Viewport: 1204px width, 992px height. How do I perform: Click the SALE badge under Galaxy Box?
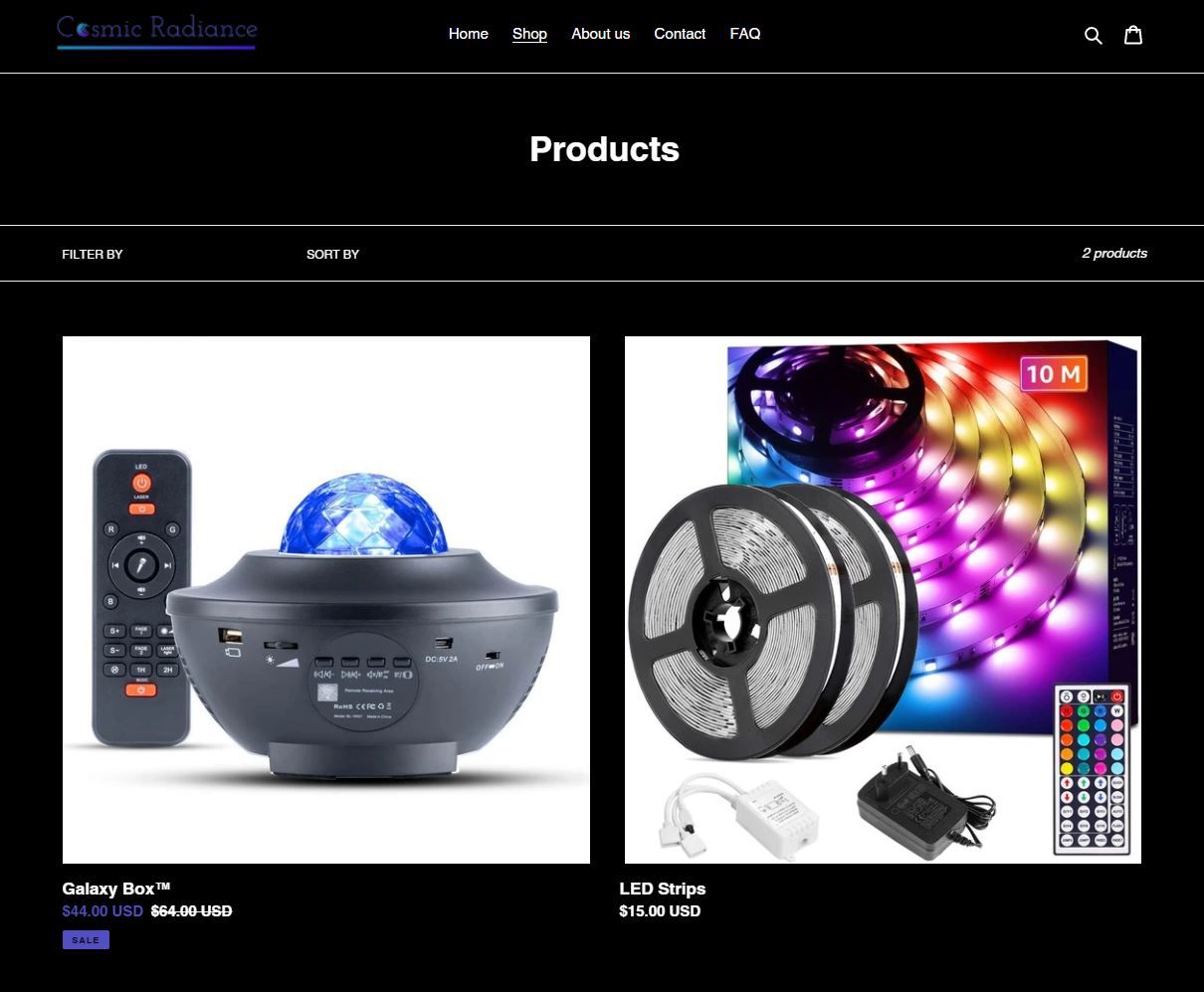(86, 939)
